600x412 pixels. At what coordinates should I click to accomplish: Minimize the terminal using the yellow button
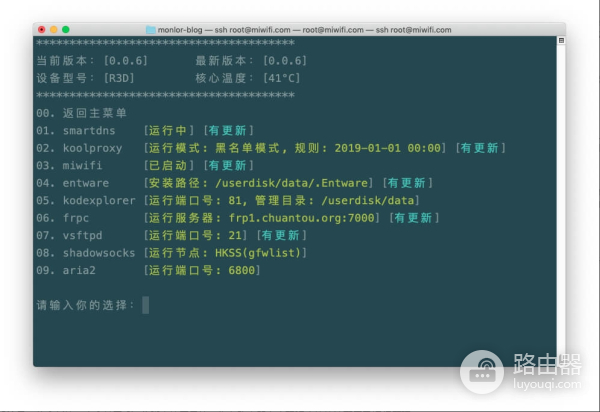(53, 30)
